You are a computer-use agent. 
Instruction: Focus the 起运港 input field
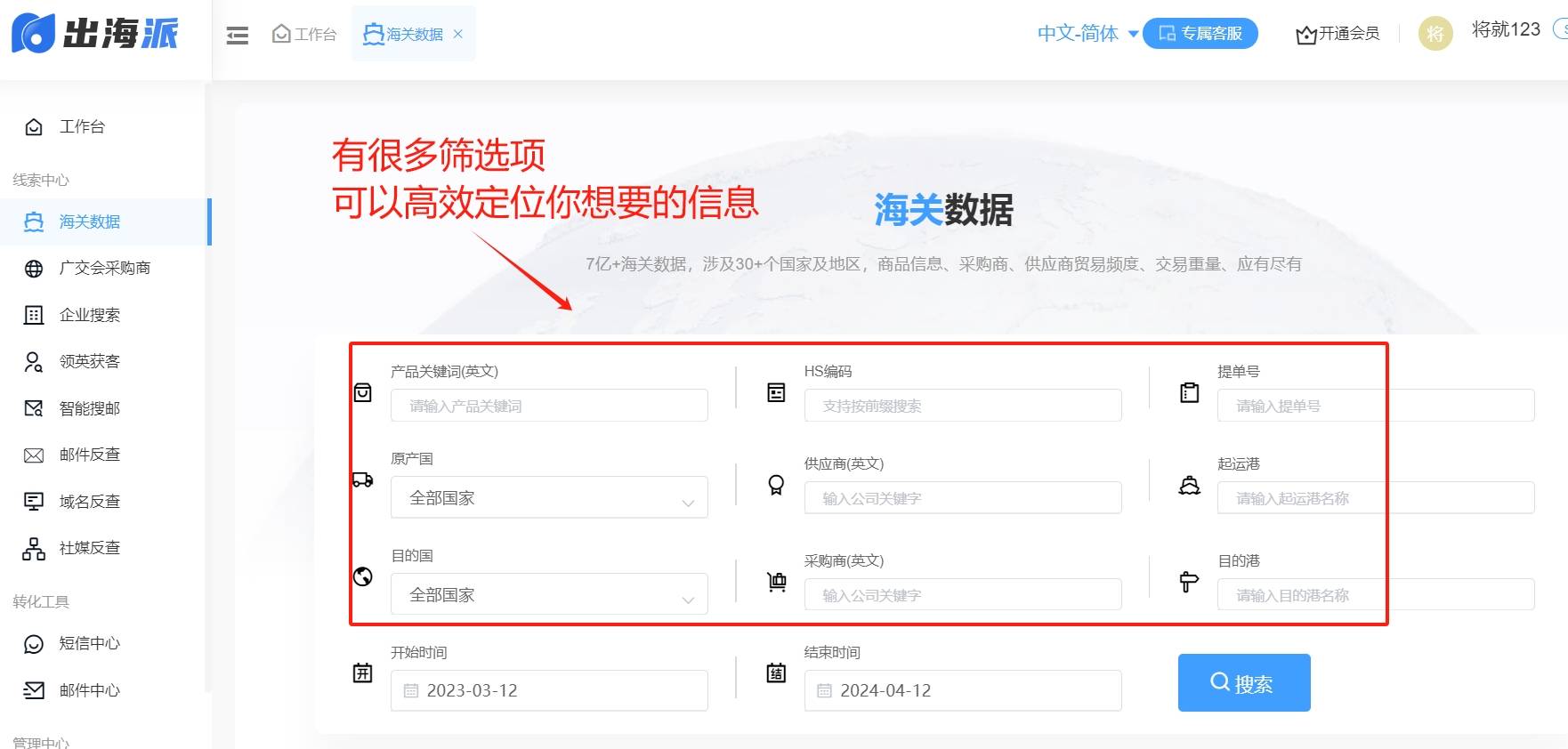(1376, 498)
